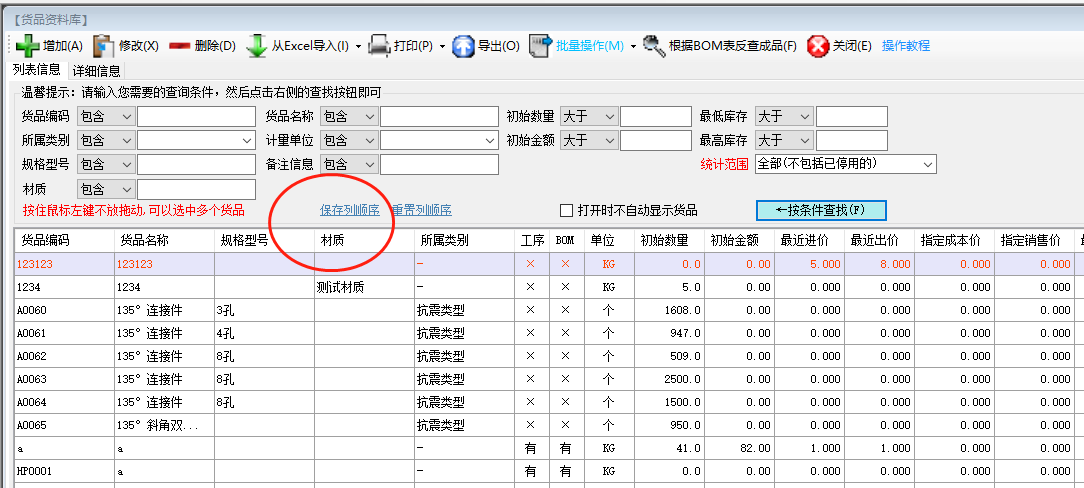Click the green plus 增加(A) icon

27,46
